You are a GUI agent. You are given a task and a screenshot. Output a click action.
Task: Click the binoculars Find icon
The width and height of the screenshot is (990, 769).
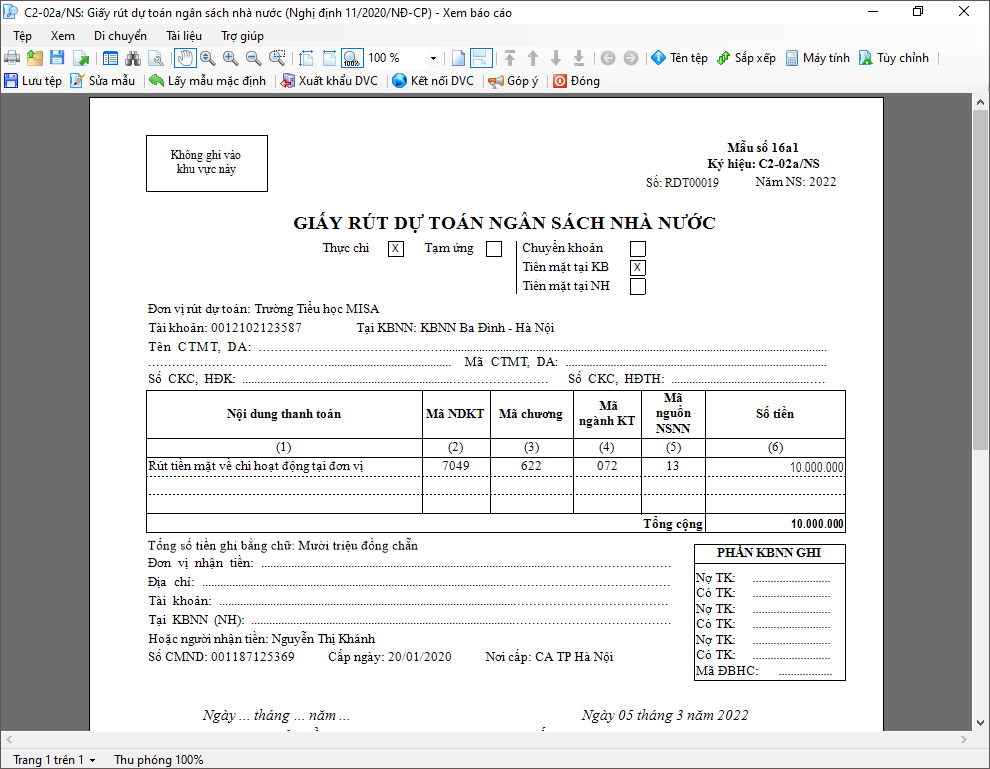[132, 58]
